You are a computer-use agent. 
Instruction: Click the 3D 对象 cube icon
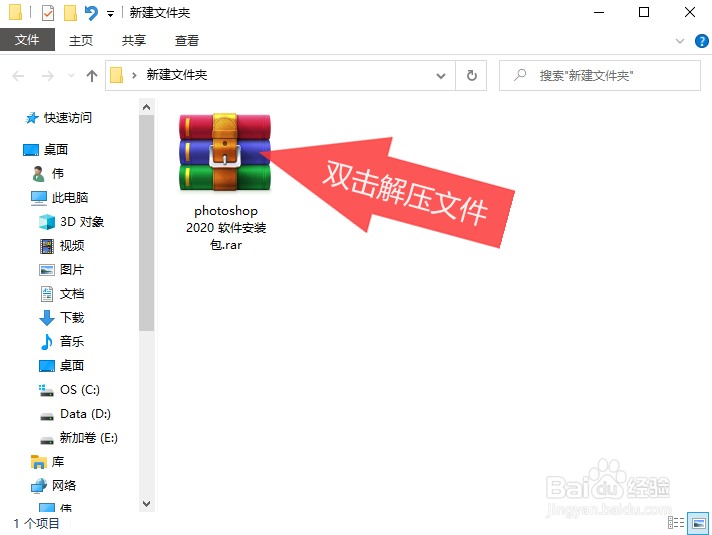47,222
